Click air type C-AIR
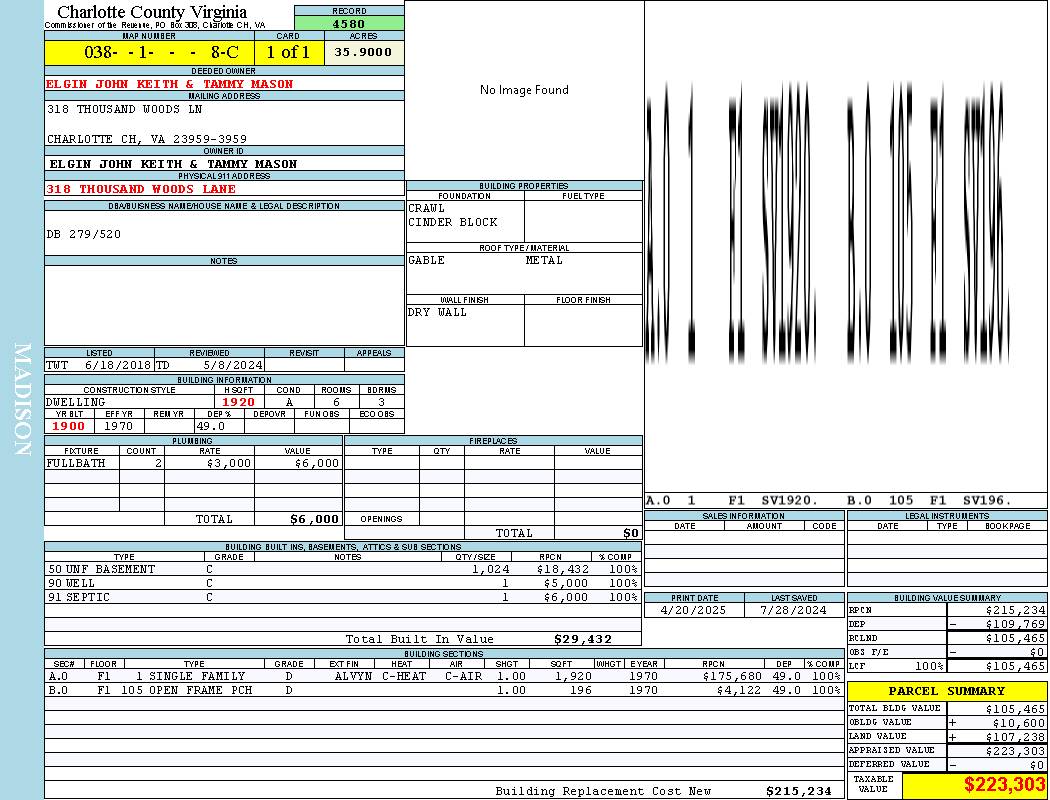 coord(463,676)
